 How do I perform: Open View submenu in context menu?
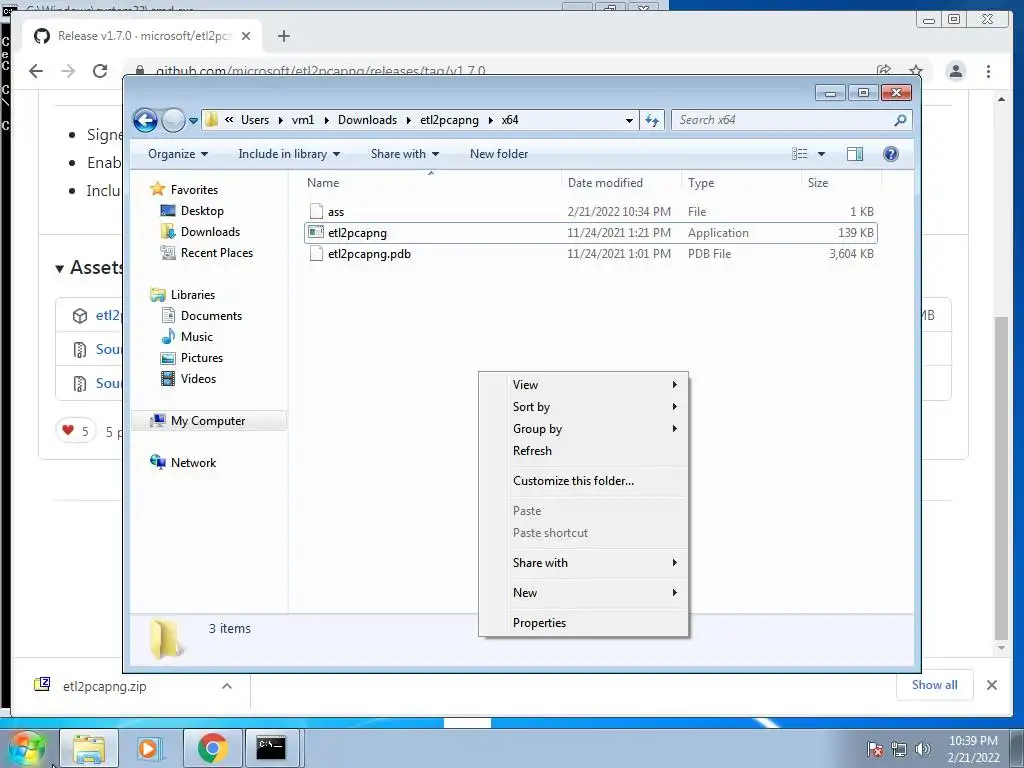[x=583, y=385]
